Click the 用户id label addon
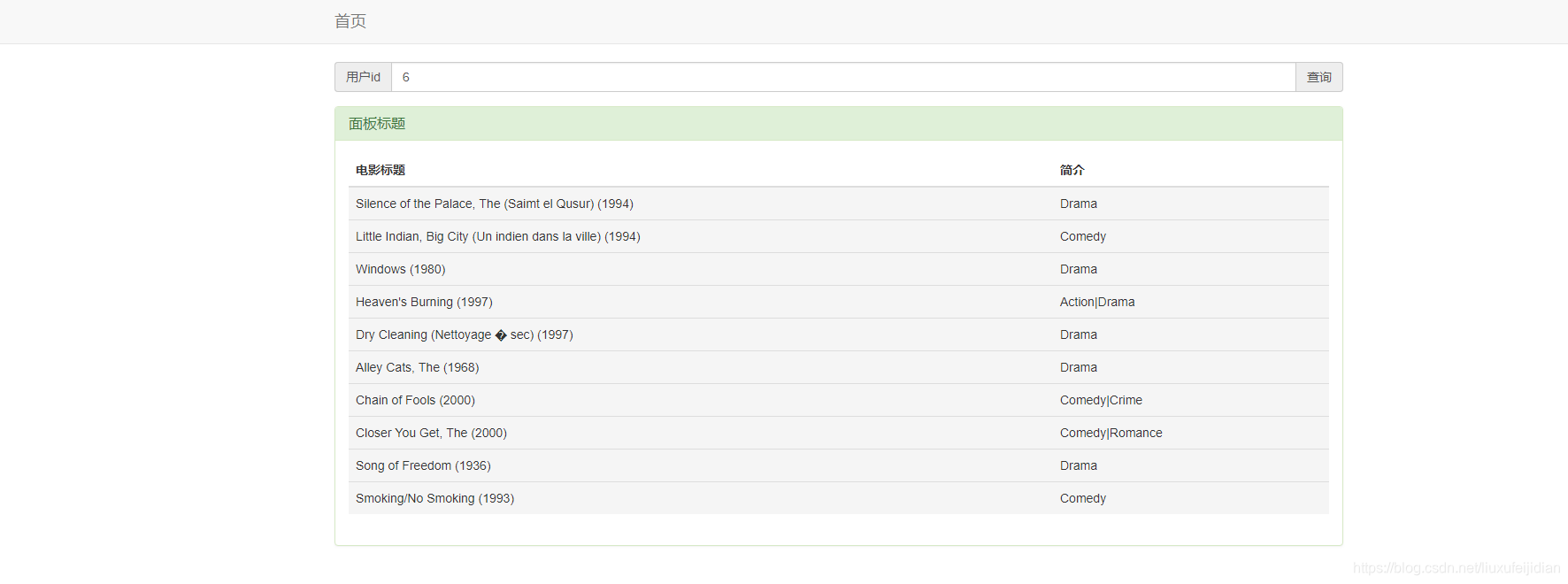 point(363,77)
